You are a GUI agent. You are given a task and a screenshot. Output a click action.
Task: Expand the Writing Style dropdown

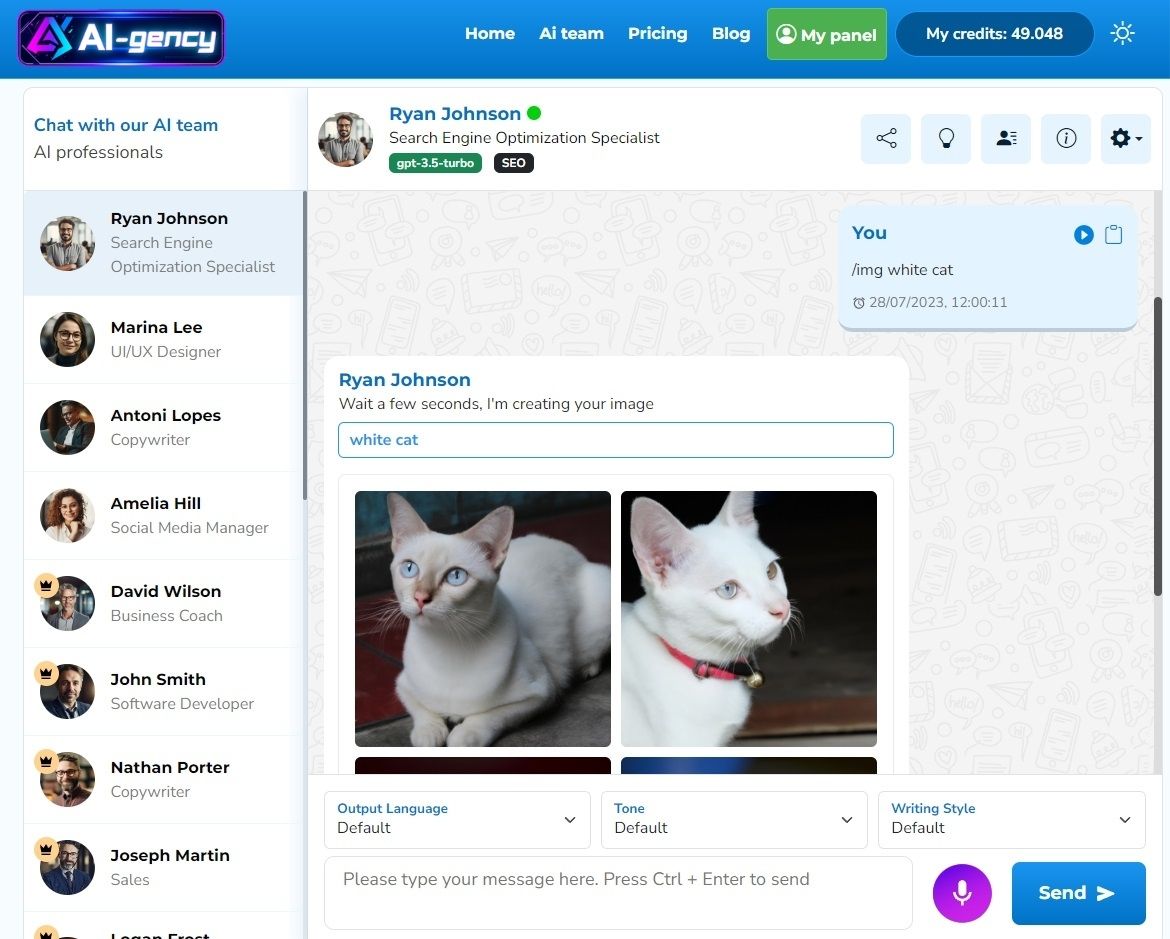[x=1011, y=819]
